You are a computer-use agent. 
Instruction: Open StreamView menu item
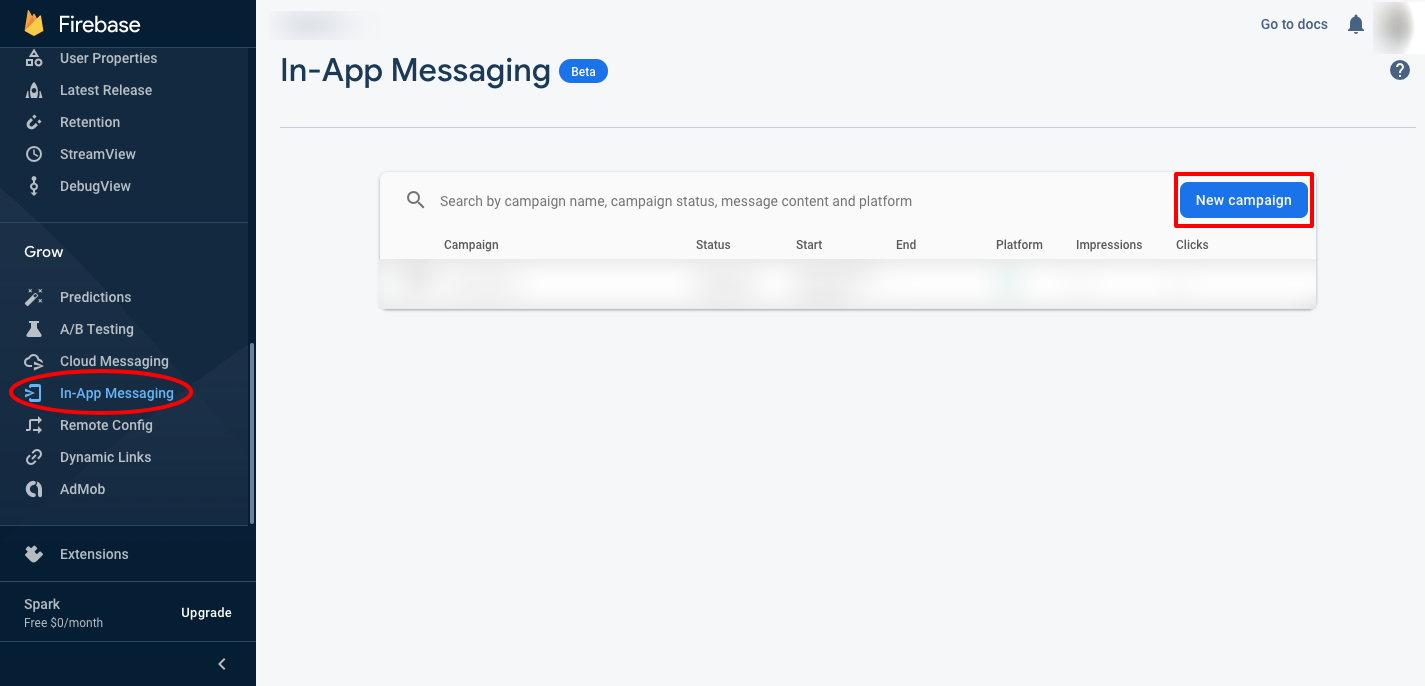tap(98, 154)
